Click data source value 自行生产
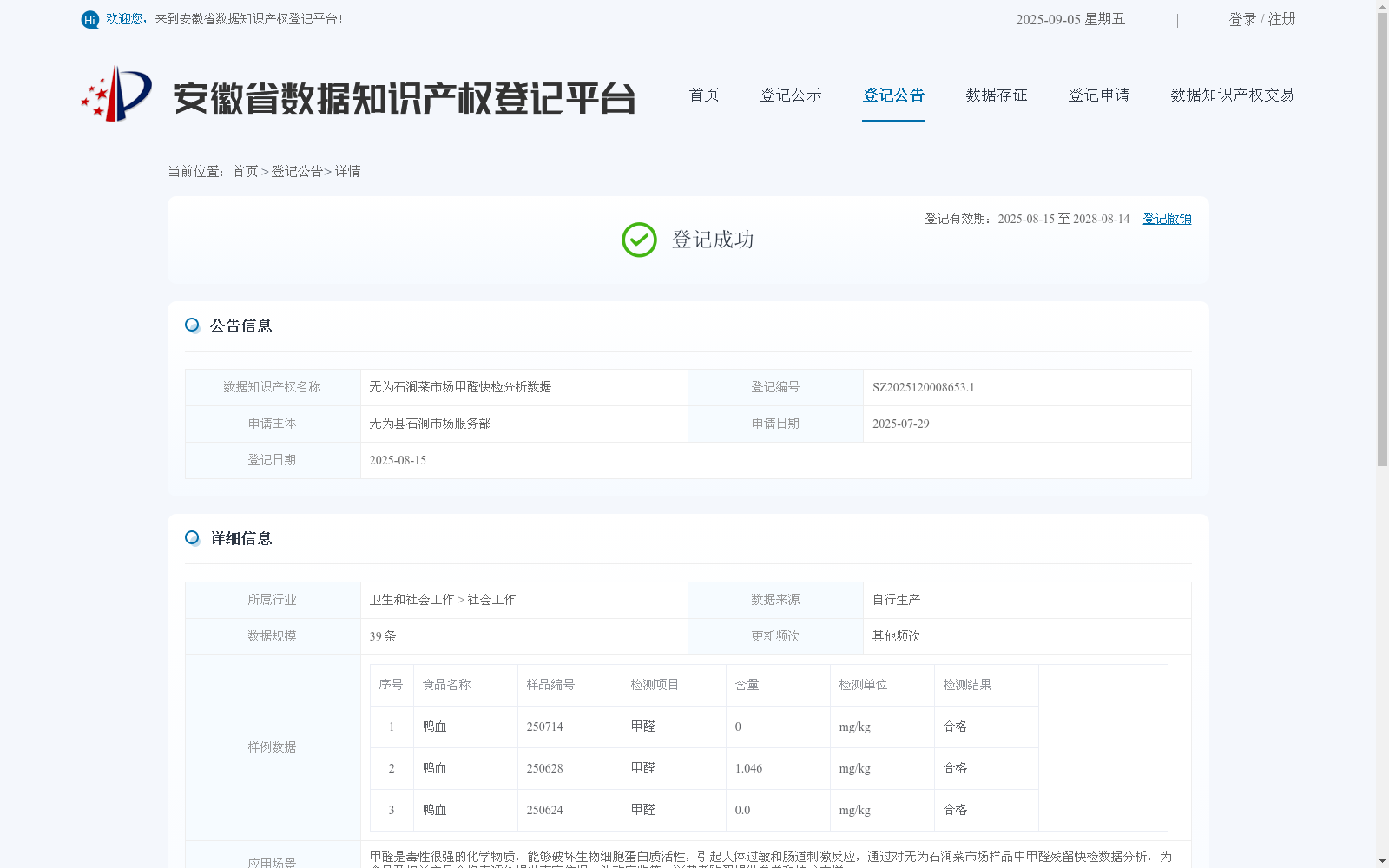The width and height of the screenshot is (1389, 868). [x=897, y=600]
